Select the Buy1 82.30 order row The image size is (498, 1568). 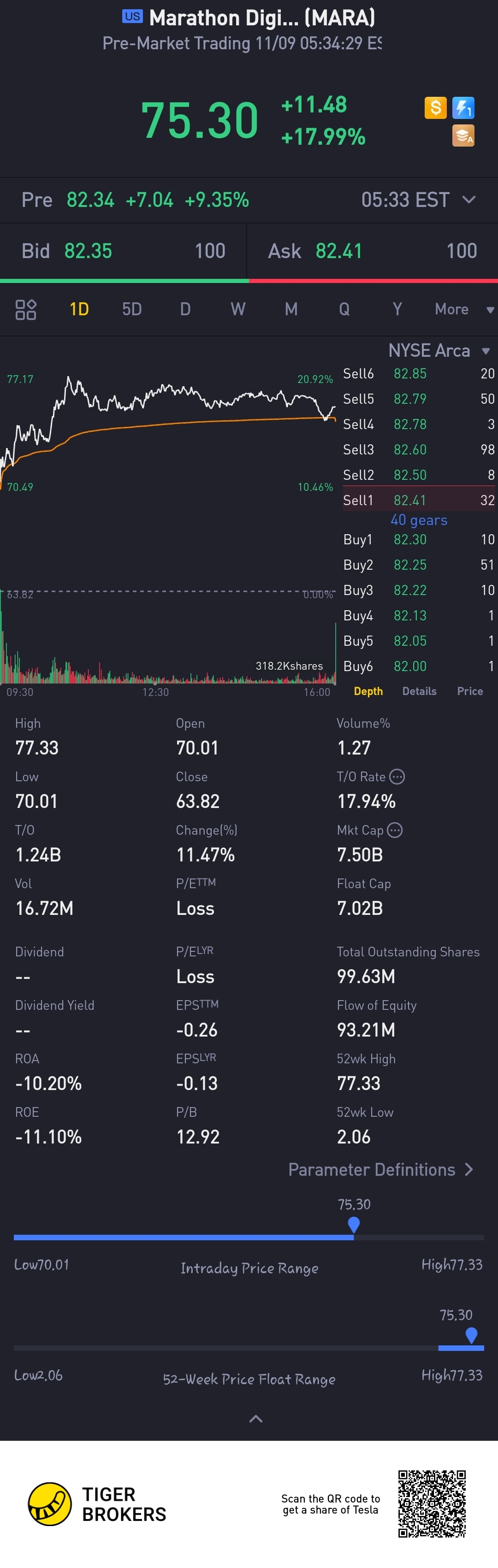(419, 539)
